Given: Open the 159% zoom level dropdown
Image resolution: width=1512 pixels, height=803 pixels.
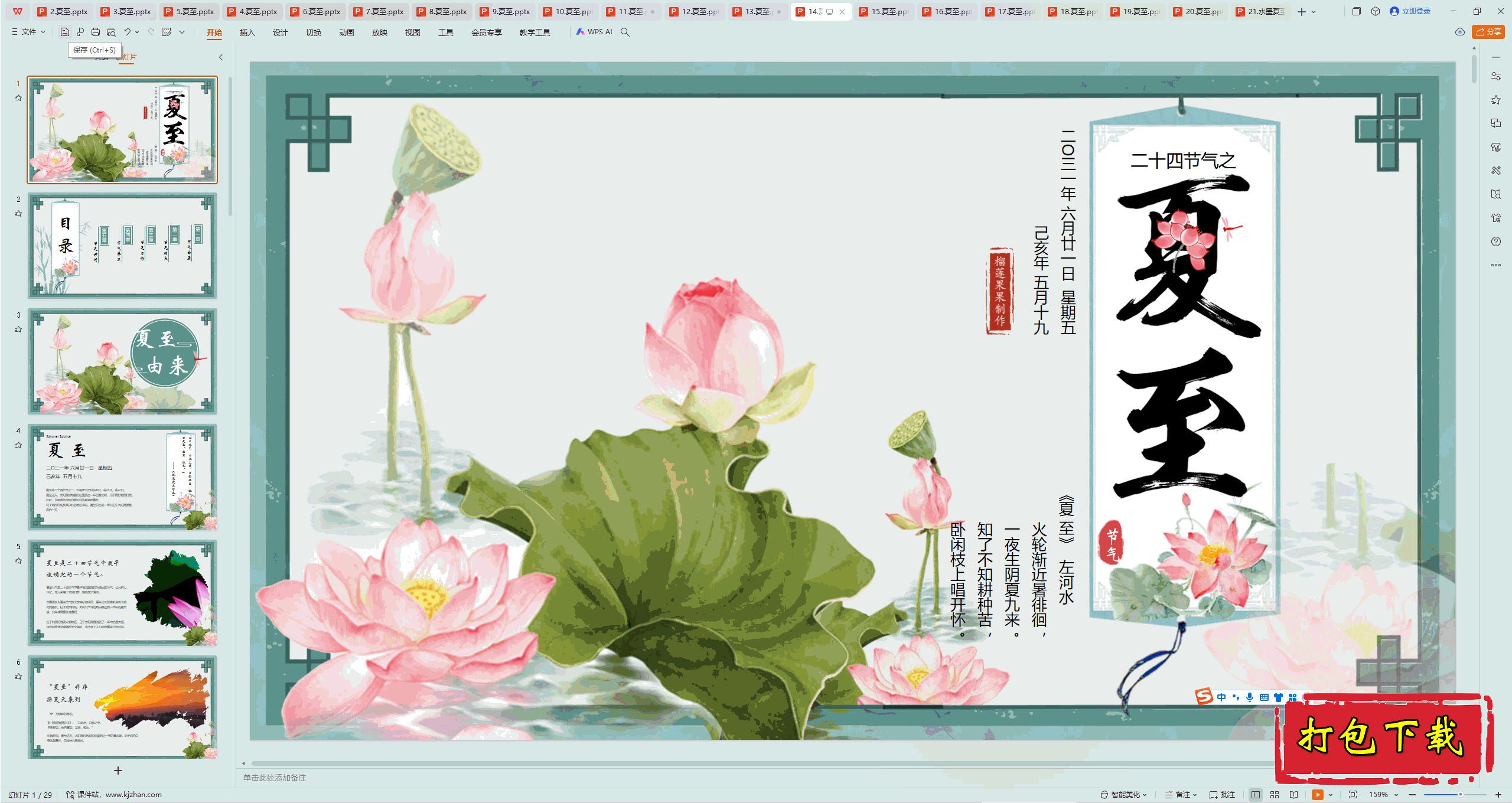Looking at the screenshot, I should (1384, 795).
